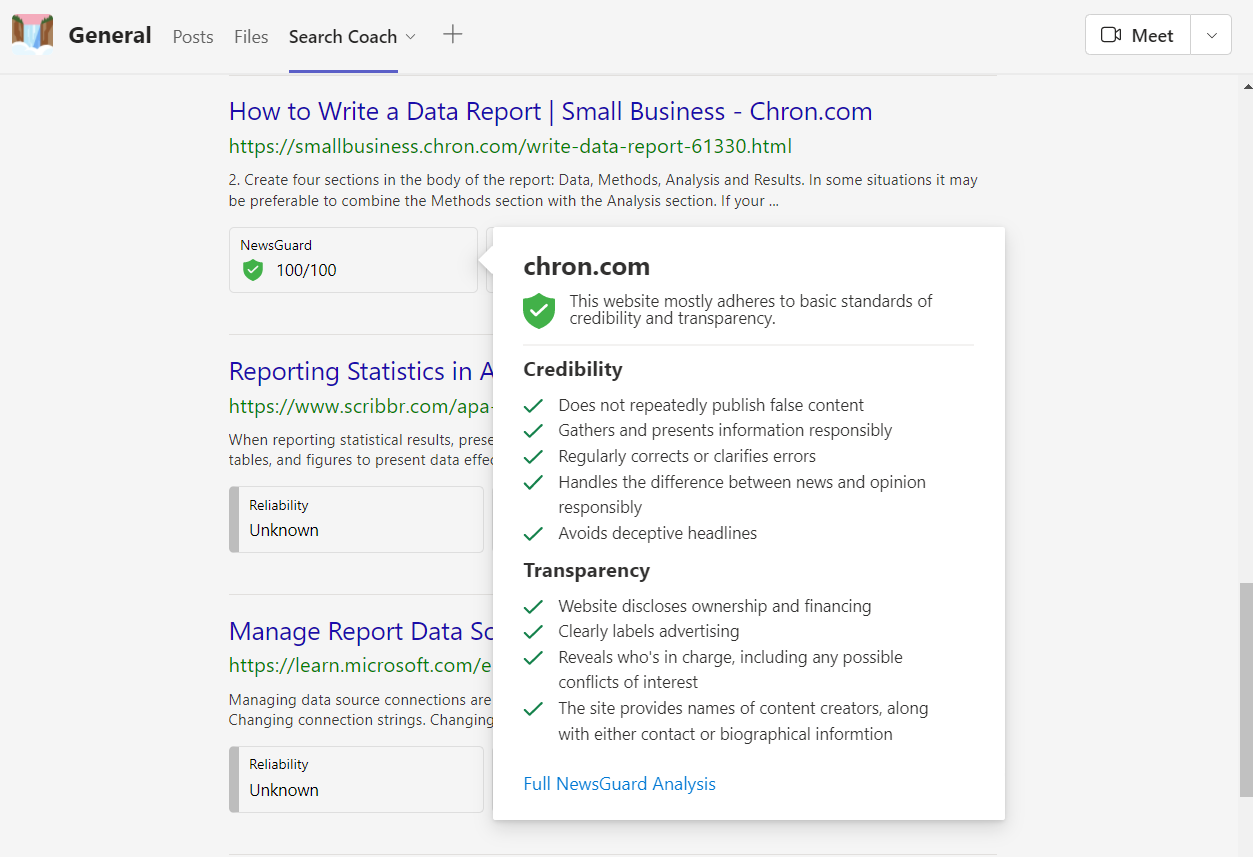This screenshot has height=857, width=1253.
Task: Open the Search Coach tab chevron
Action: [410, 37]
